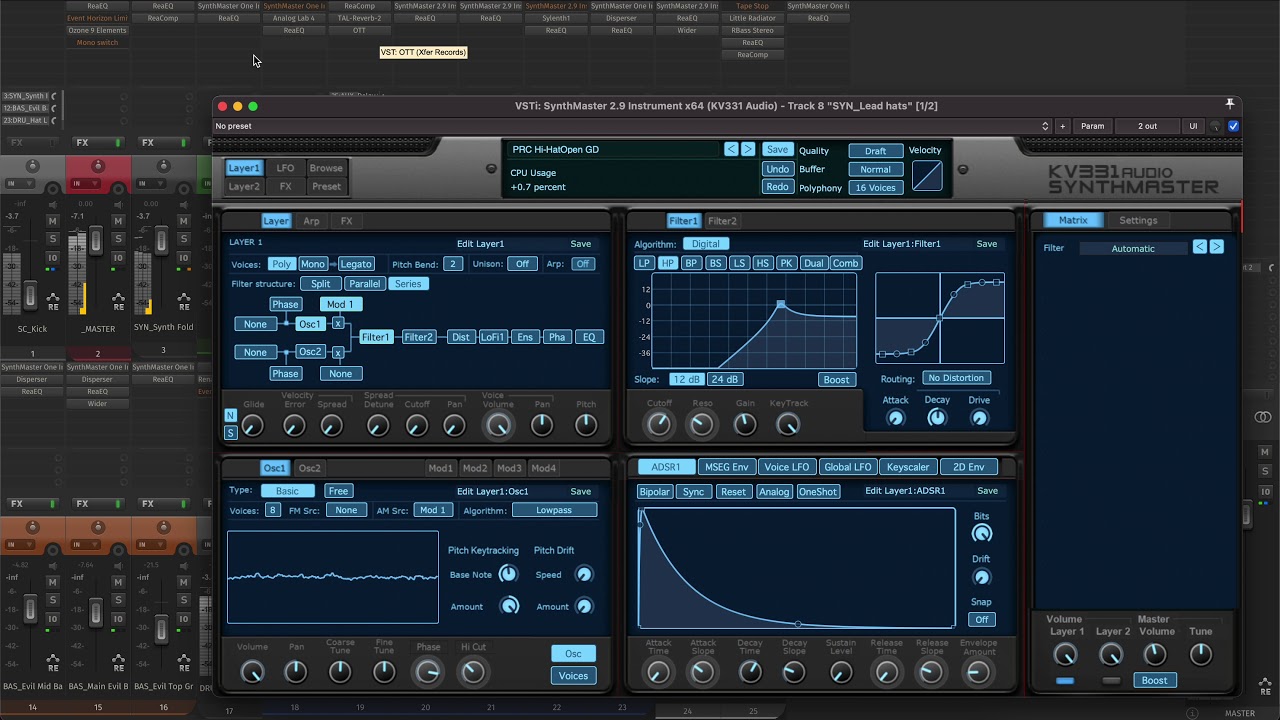Click the Ens effect node
Viewport: 1280px width, 720px height.
pyautogui.click(x=525, y=337)
